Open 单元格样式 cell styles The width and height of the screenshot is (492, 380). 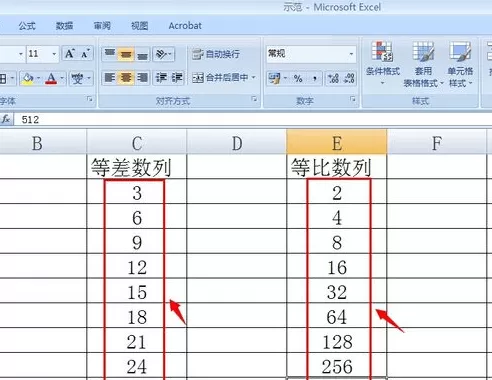[x=461, y=64]
